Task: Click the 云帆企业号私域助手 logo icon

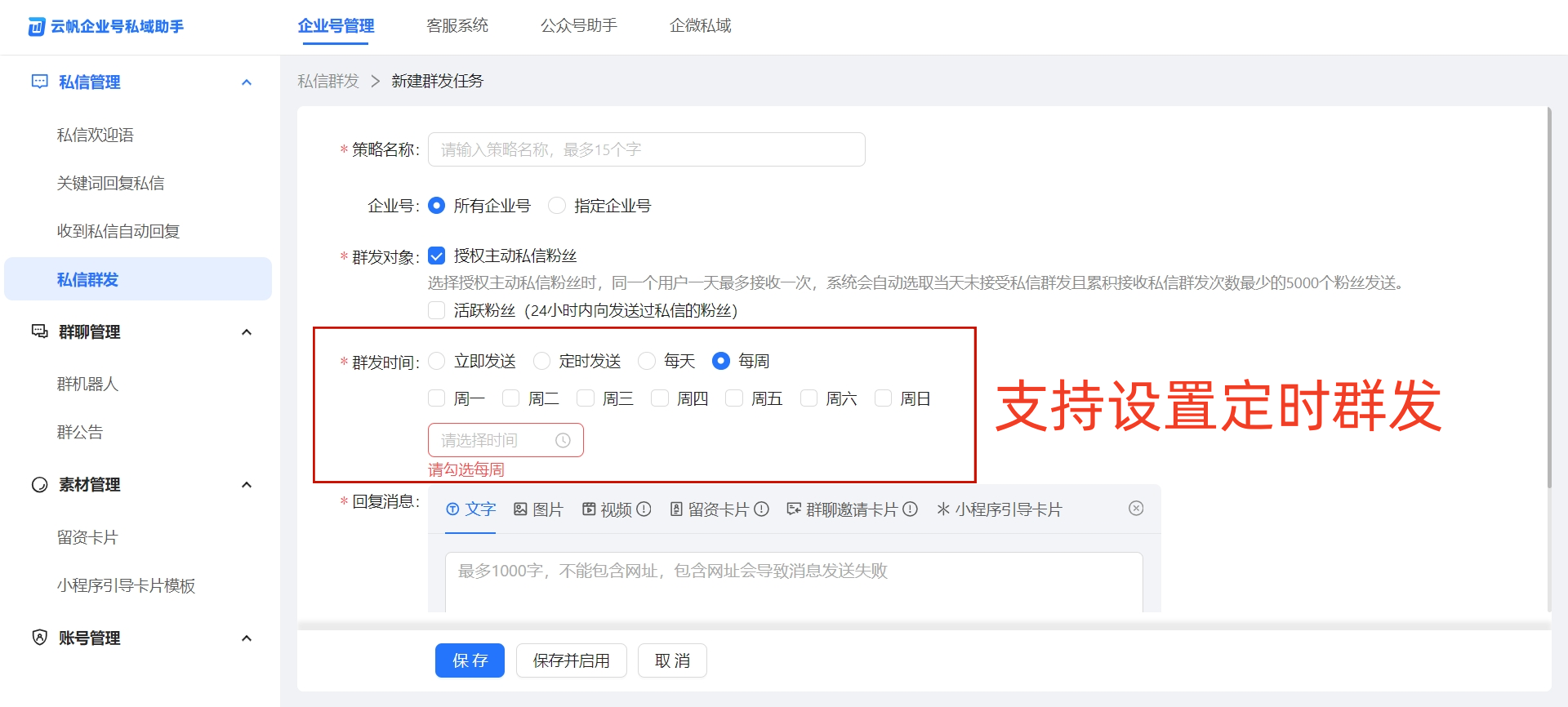Action: coord(37,27)
